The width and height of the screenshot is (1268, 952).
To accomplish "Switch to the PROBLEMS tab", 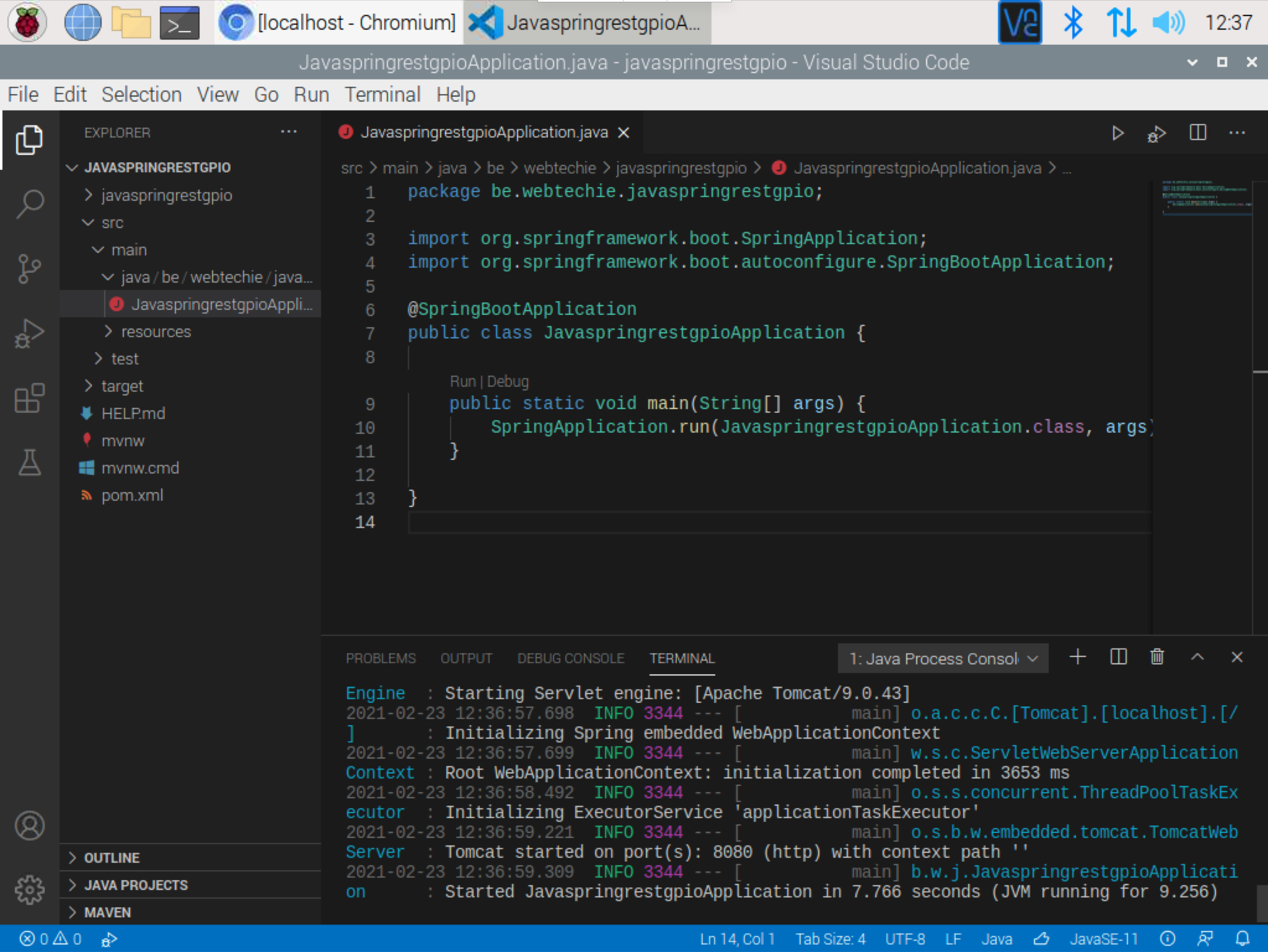I will coord(380,658).
